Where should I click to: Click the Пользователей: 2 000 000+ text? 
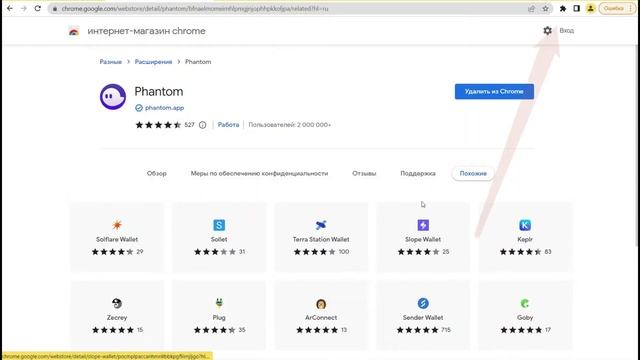click(x=289, y=124)
